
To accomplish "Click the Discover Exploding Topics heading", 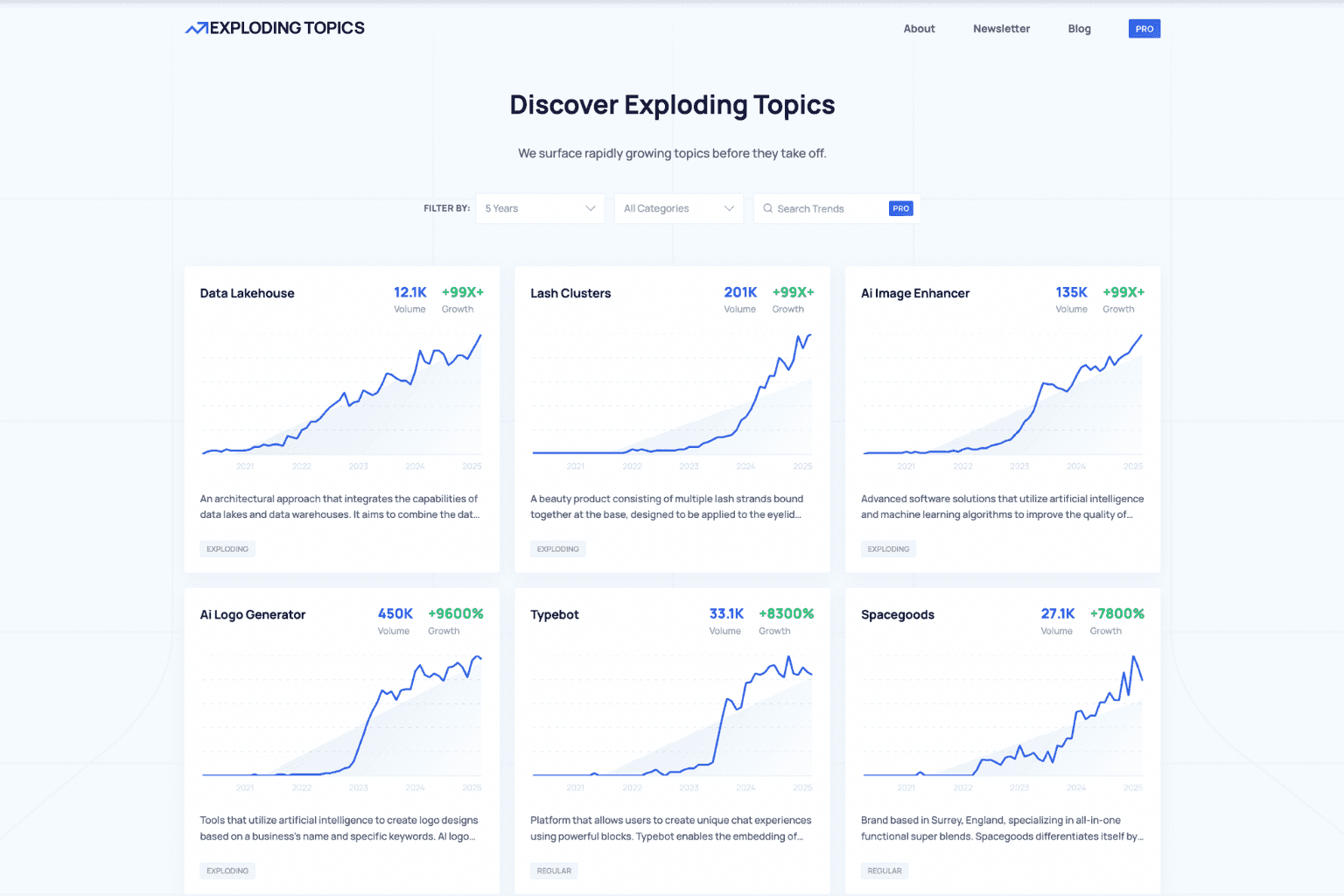I will 672,105.
